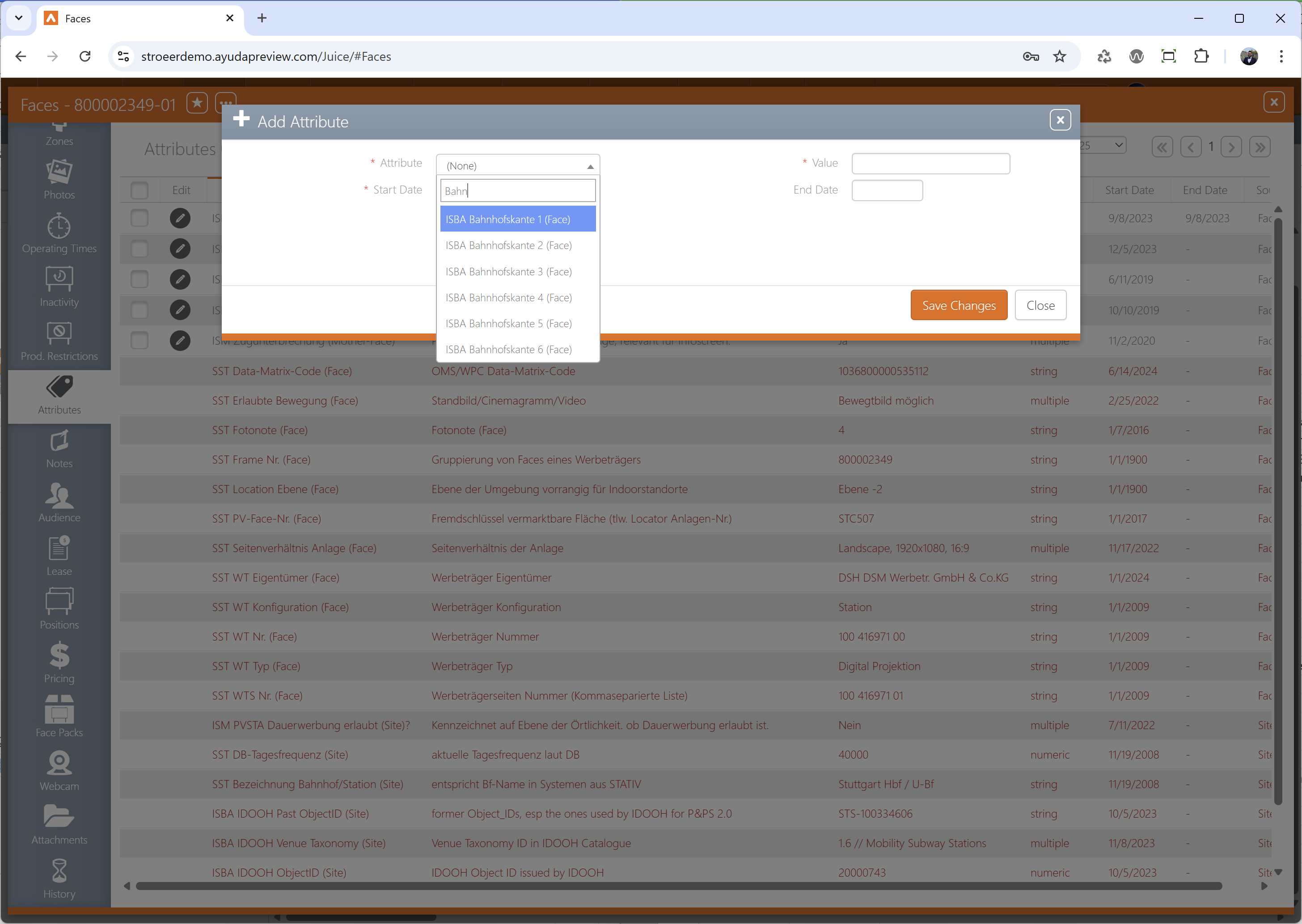Check the 10/10/2019 row checkbox
The width and height of the screenshot is (1302, 924).
[x=139, y=310]
